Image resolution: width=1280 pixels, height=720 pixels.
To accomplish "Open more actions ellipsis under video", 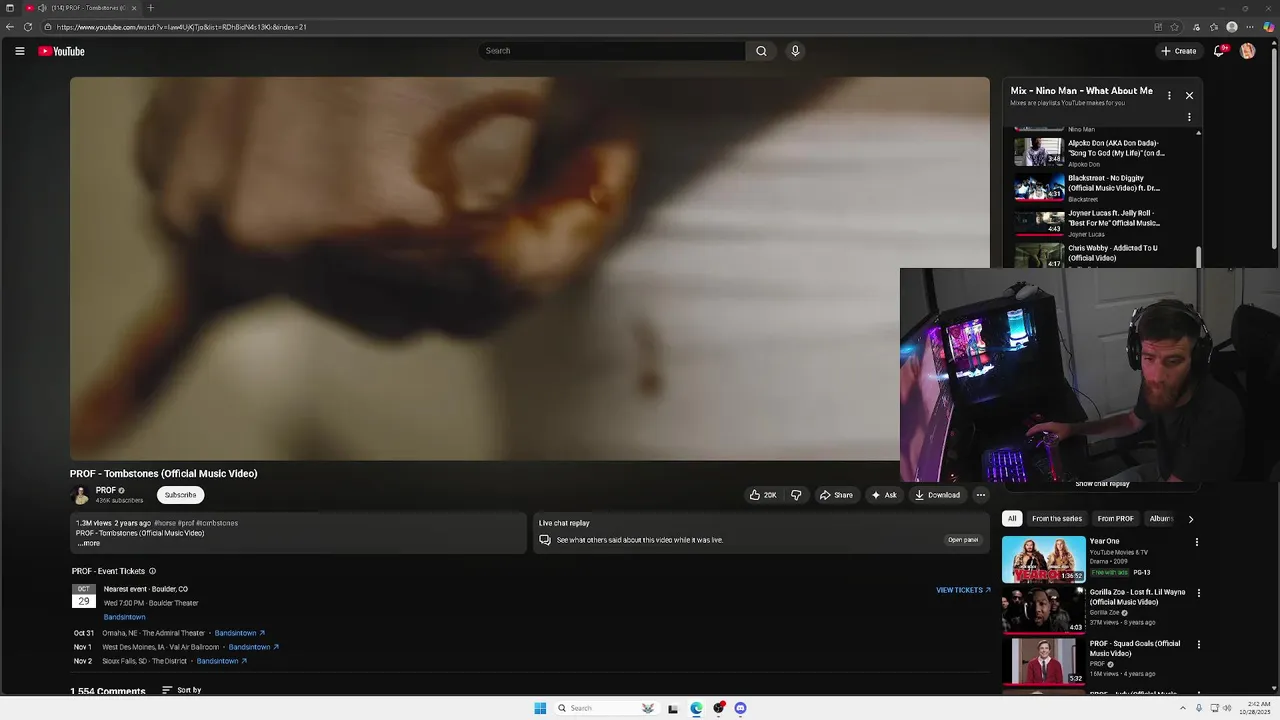I will tap(981, 495).
